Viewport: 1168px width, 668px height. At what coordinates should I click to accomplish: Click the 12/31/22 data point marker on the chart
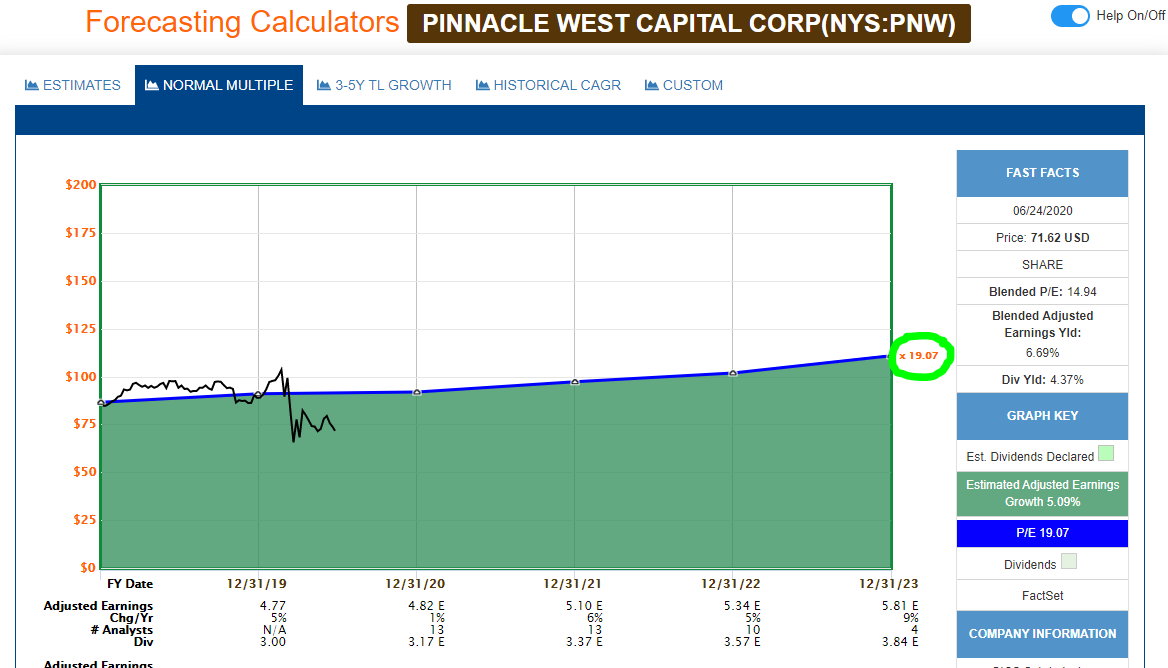733,373
